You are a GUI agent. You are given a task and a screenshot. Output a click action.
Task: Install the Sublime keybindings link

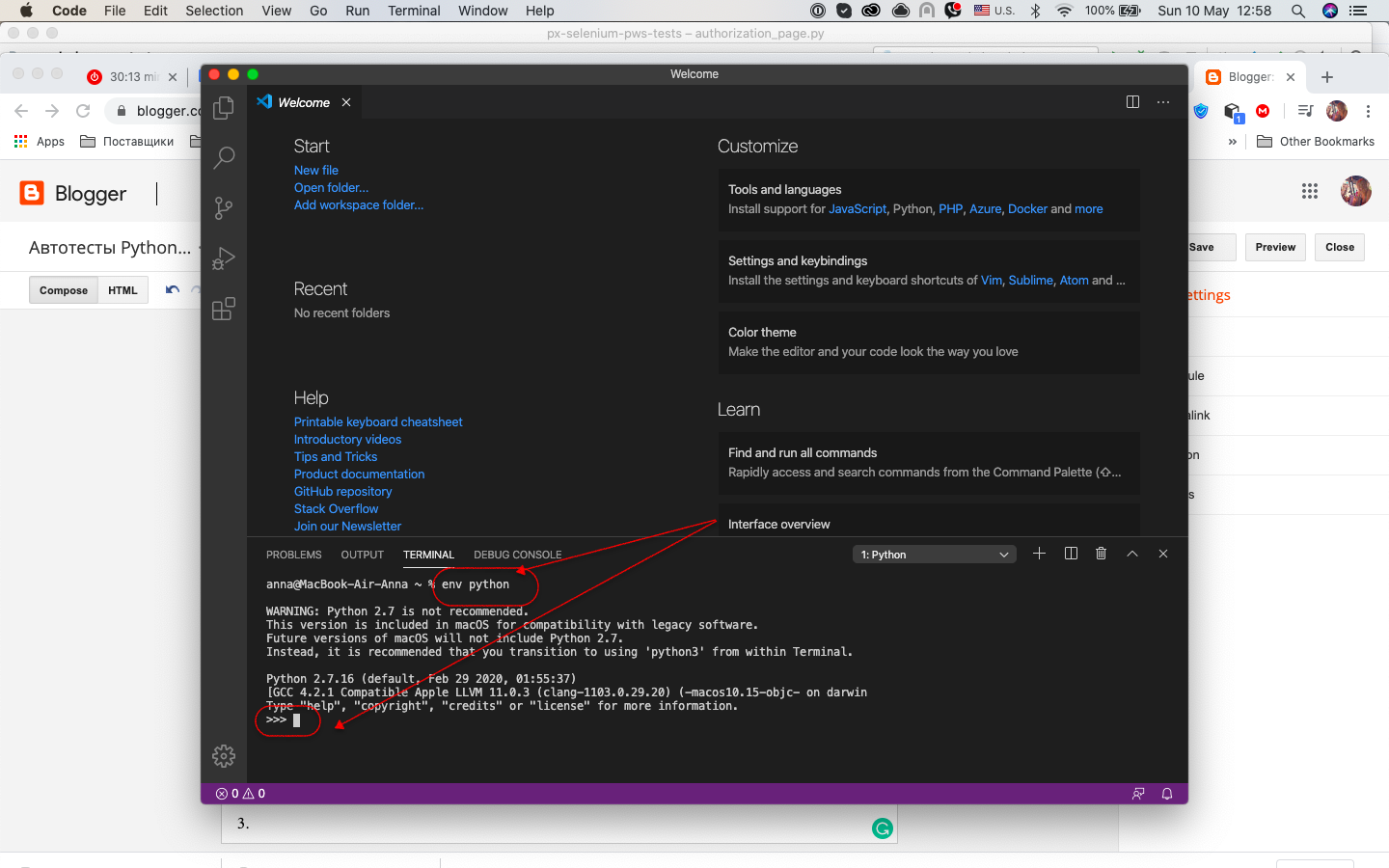[x=1031, y=281]
